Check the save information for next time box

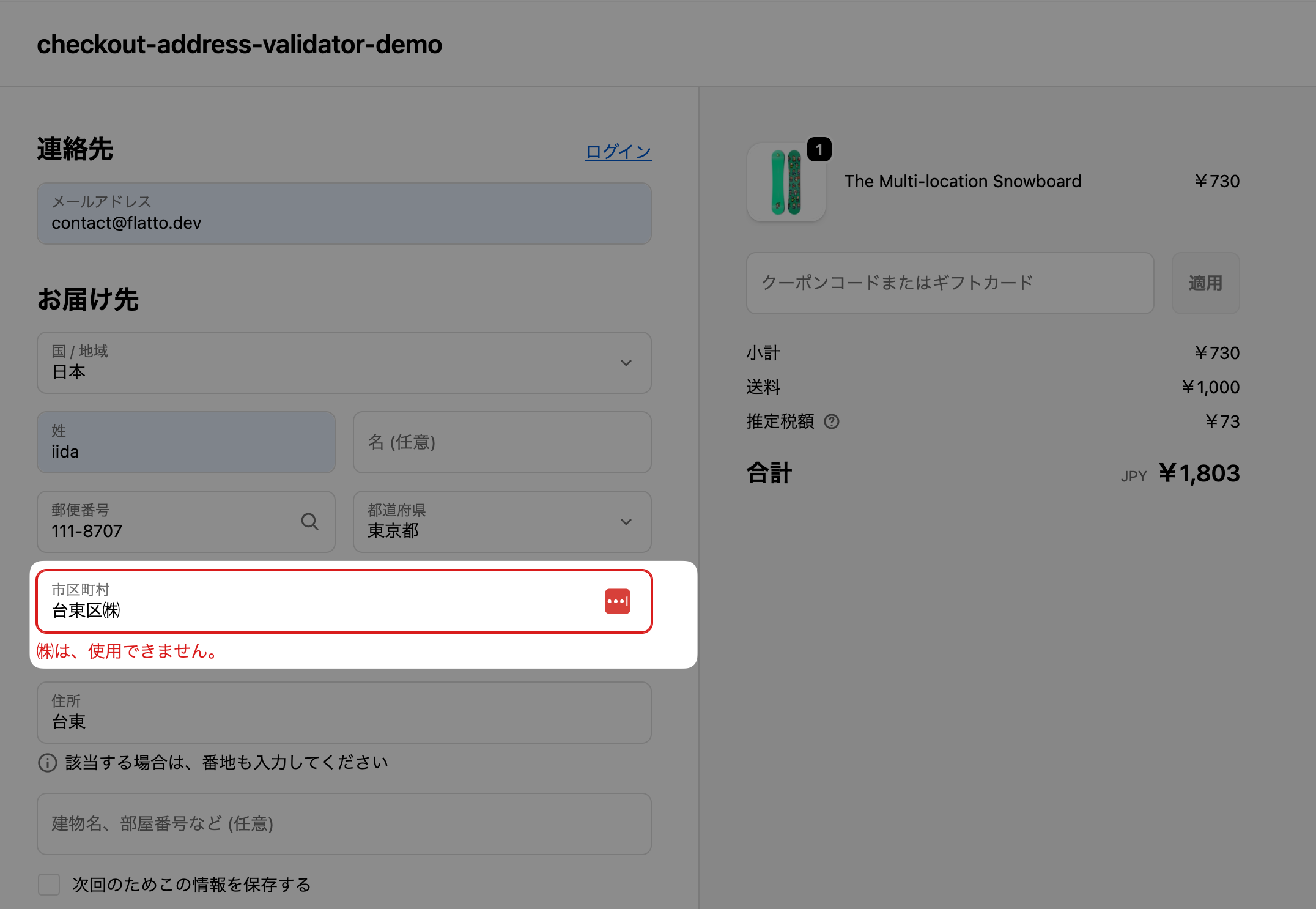click(49, 885)
